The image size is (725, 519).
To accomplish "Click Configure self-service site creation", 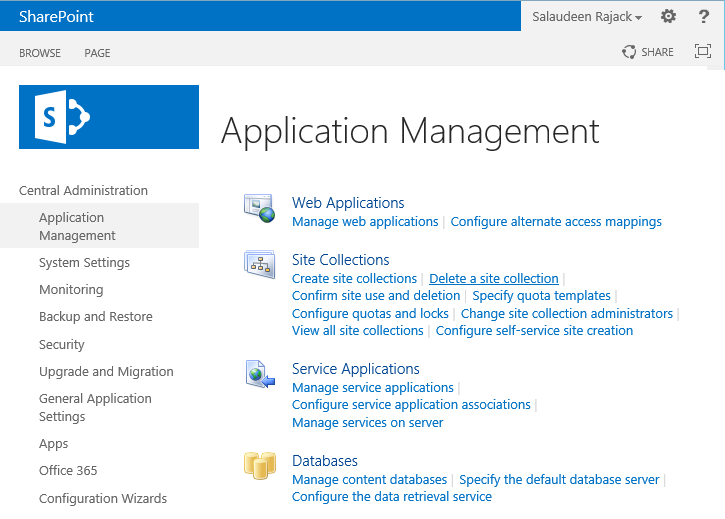I will [534, 331].
